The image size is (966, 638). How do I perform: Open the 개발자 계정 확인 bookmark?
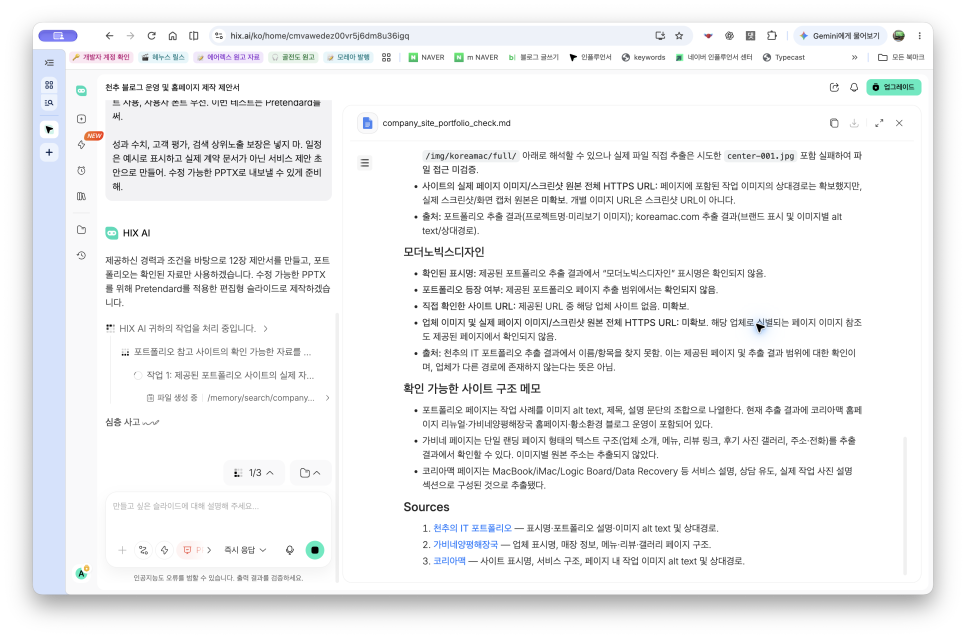tap(101, 57)
